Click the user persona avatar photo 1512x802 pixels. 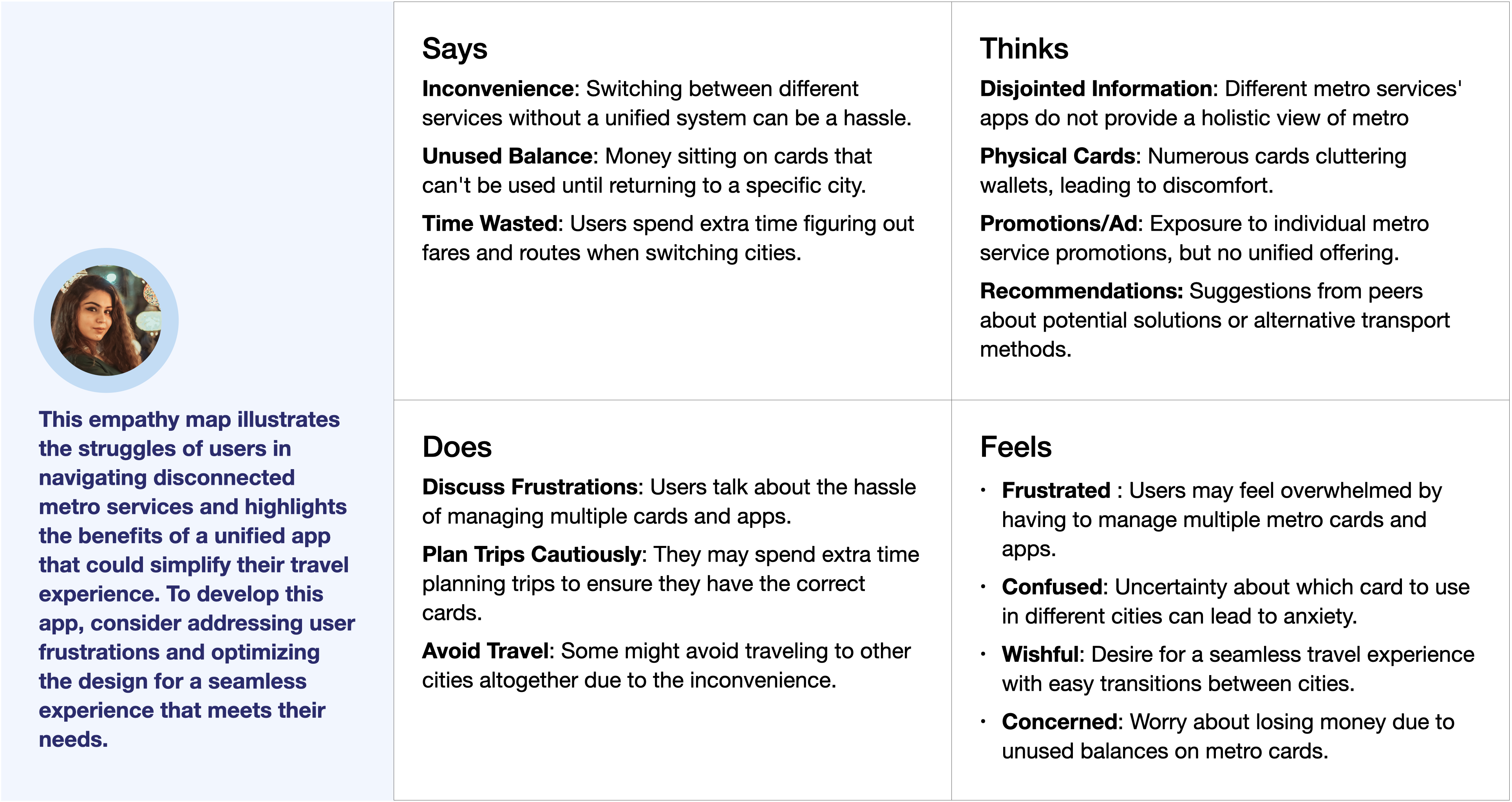click(106, 320)
